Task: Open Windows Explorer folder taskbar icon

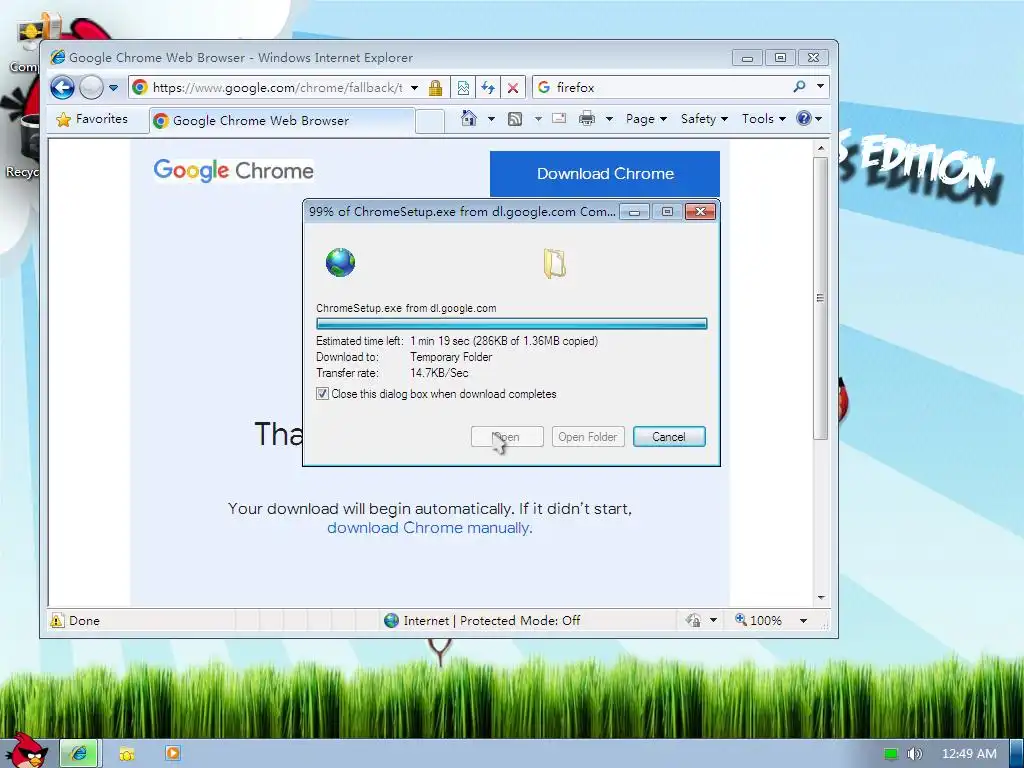Action: (127, 754)
